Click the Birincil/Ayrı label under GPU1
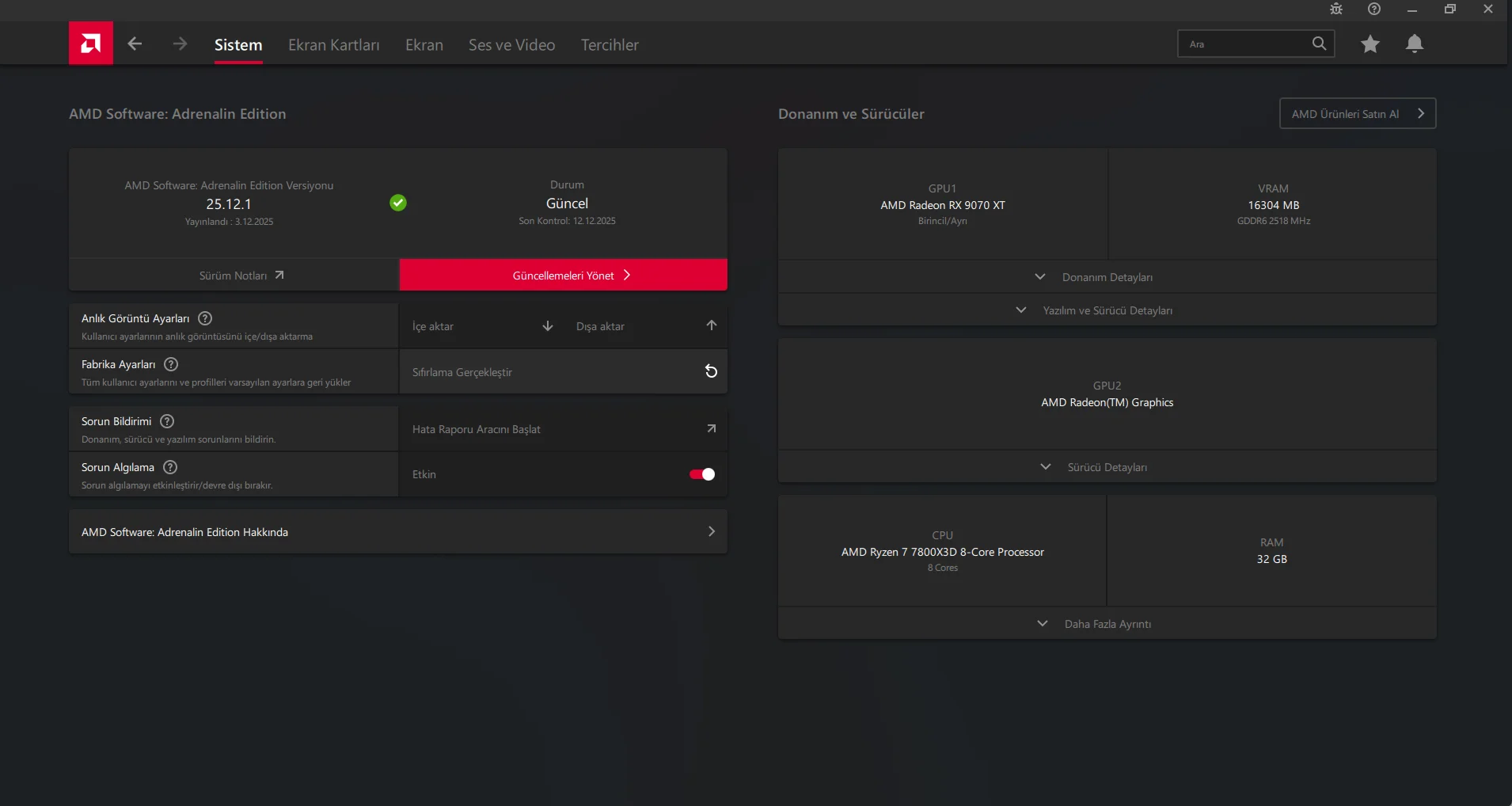Viewport: 1512px width, 806px height. (x=943, y=221)
